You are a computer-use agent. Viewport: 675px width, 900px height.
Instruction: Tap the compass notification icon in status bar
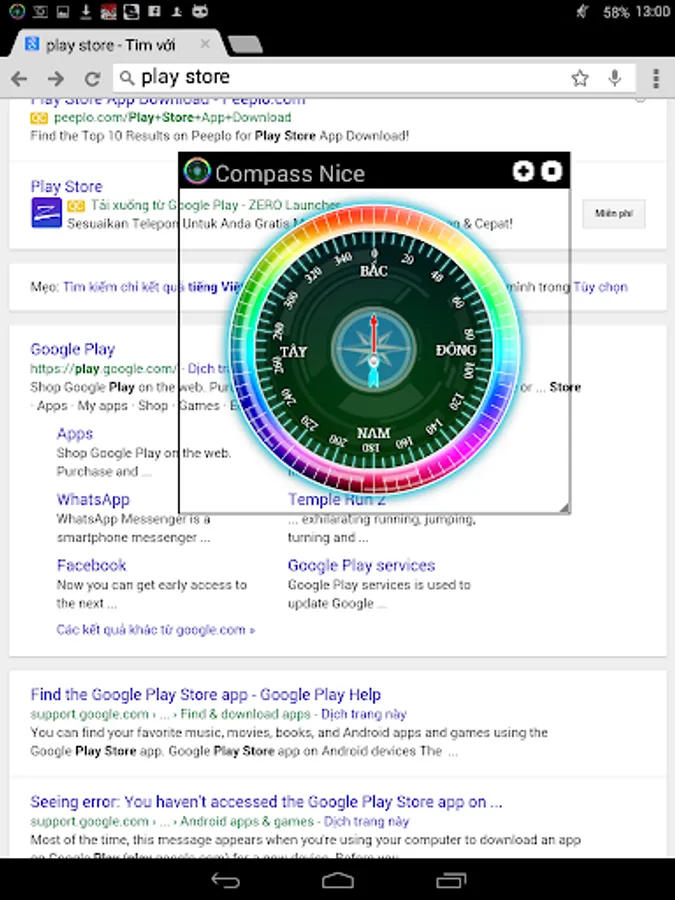pos(17,11)
